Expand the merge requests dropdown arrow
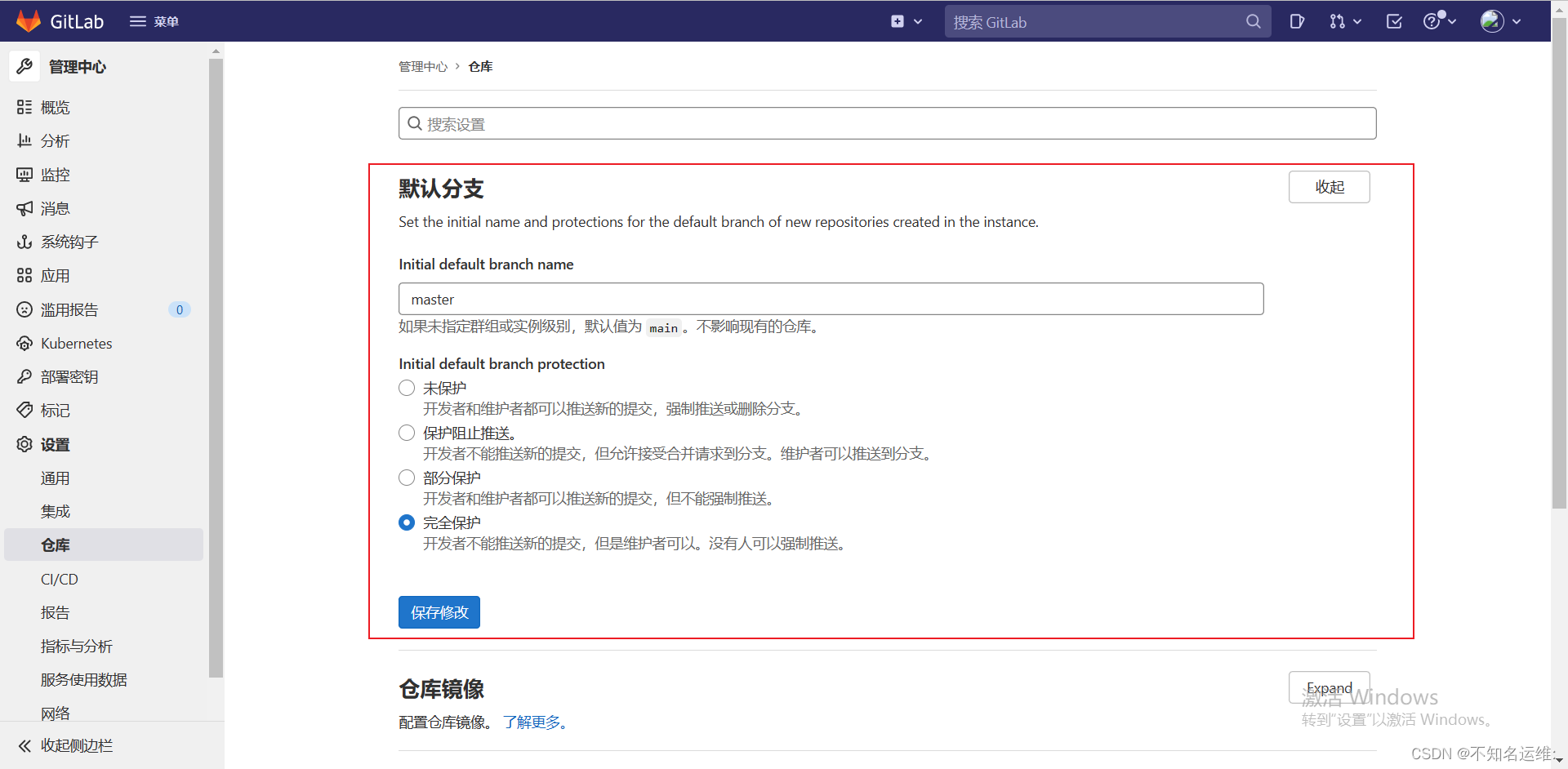1568x769 pixels. [1357, 22]
